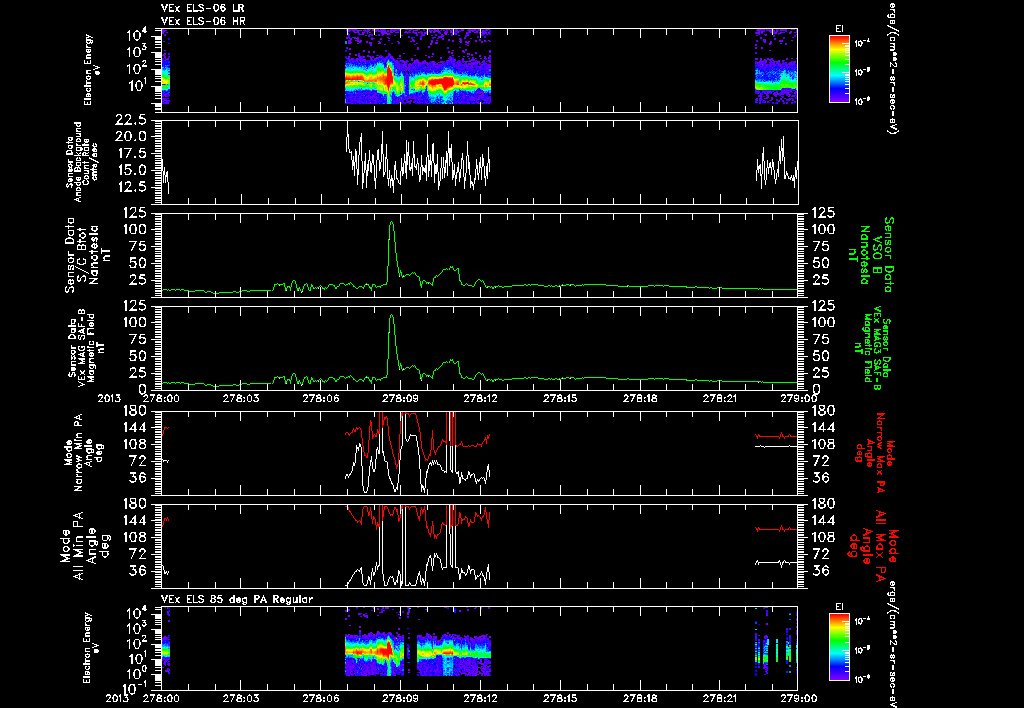Click the 278:06 label under the 85 deg PA panel
Image resolution: width=1024 pixels, height=708 pixels.
[x=321, y=698]
